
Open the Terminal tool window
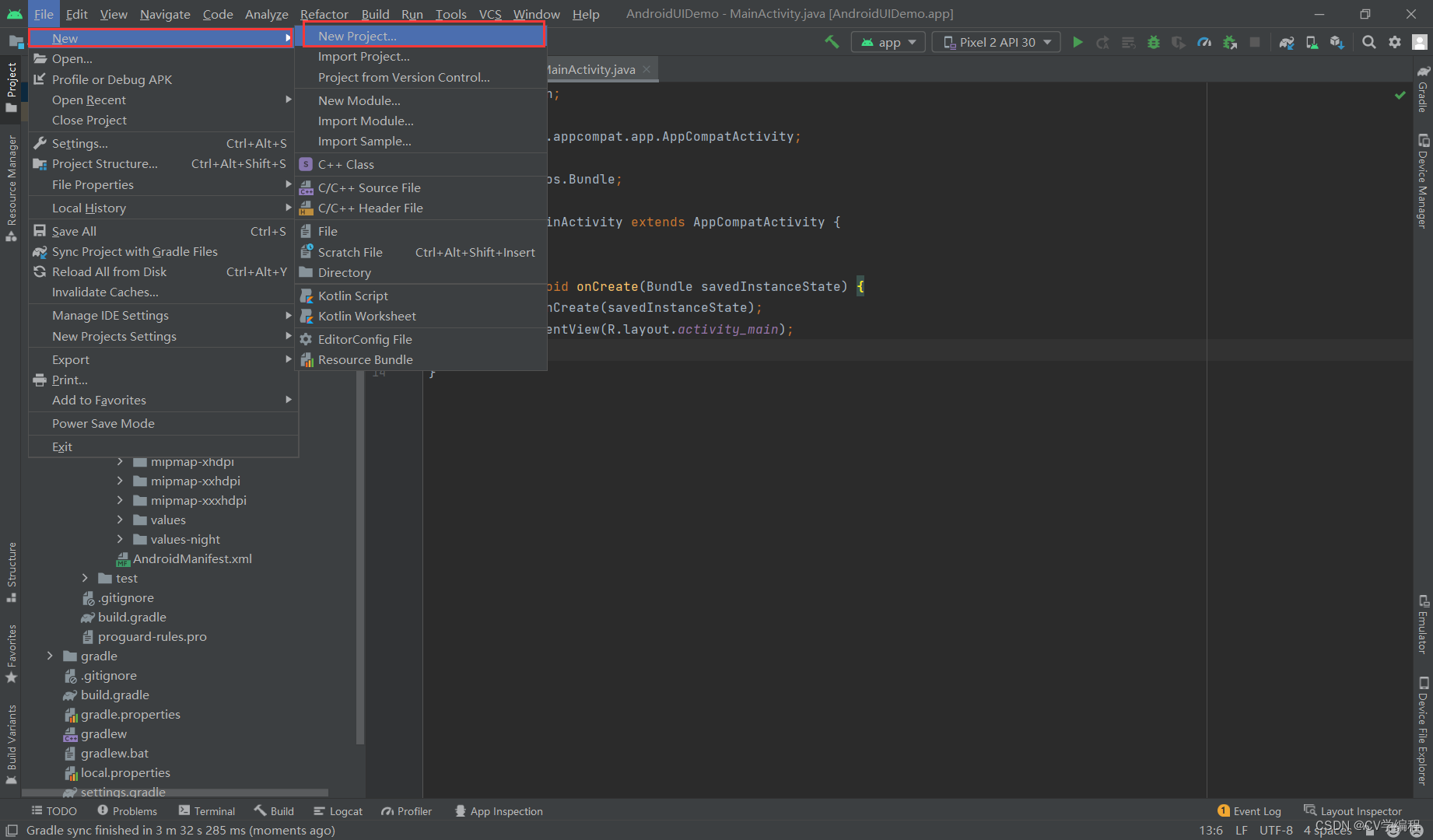[x=207, y=811]
